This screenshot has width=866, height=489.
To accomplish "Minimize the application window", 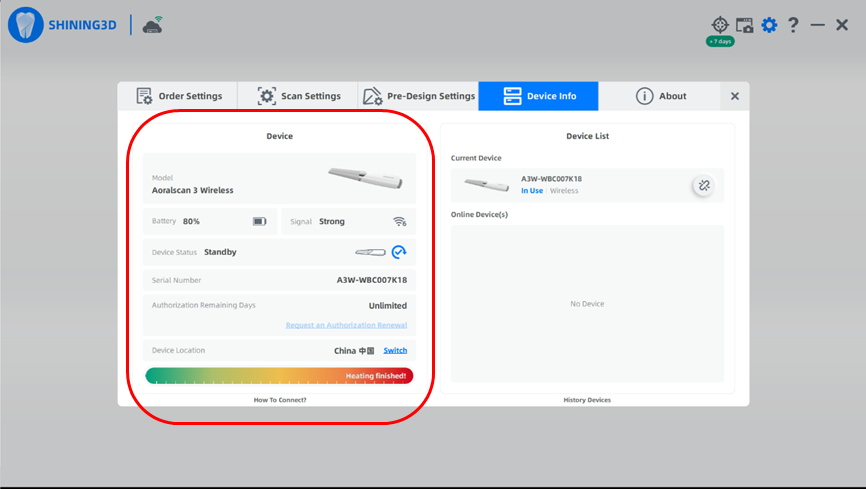I will (x=817, y=25).
